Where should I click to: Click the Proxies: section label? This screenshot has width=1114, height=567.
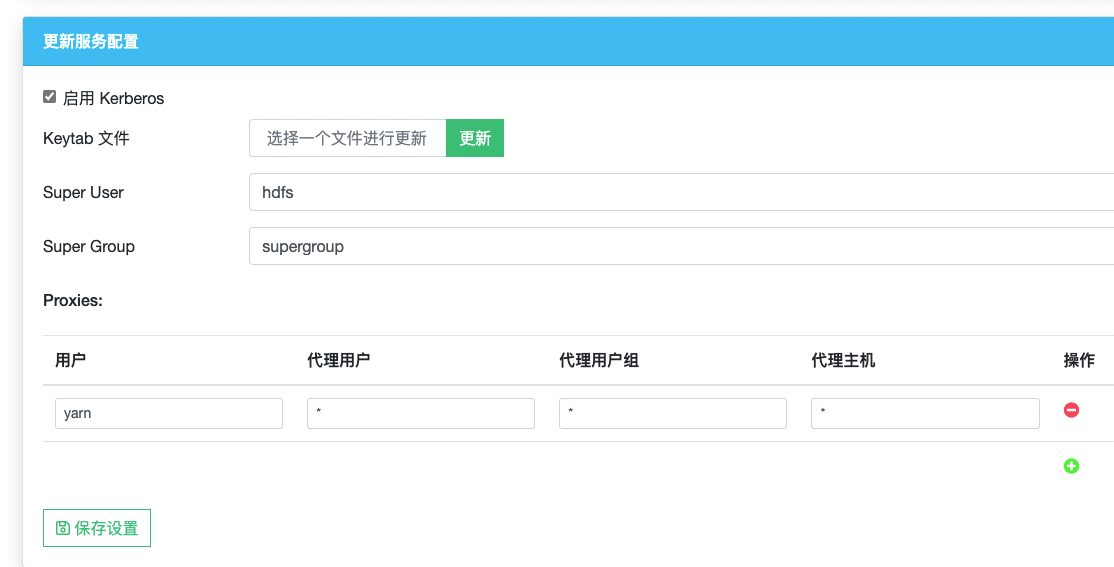[73, 300]
